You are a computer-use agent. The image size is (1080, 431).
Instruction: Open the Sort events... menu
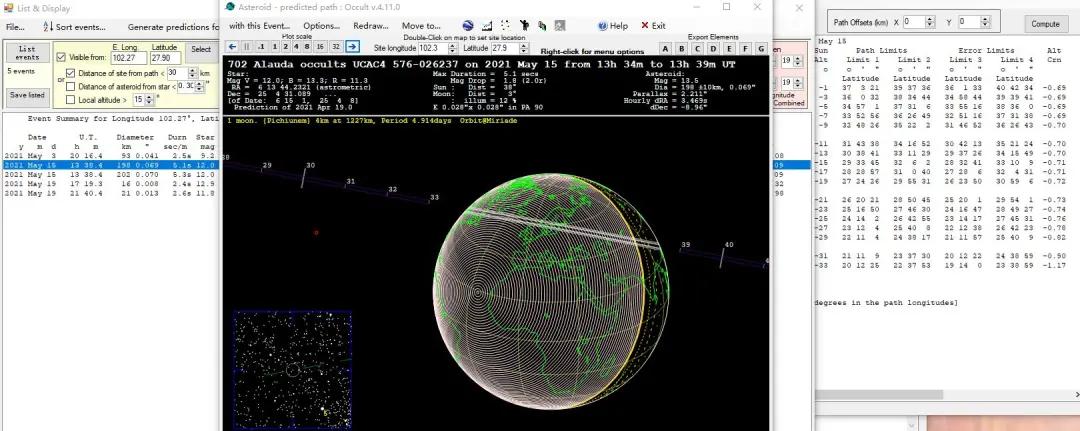[x=74, y=28]
